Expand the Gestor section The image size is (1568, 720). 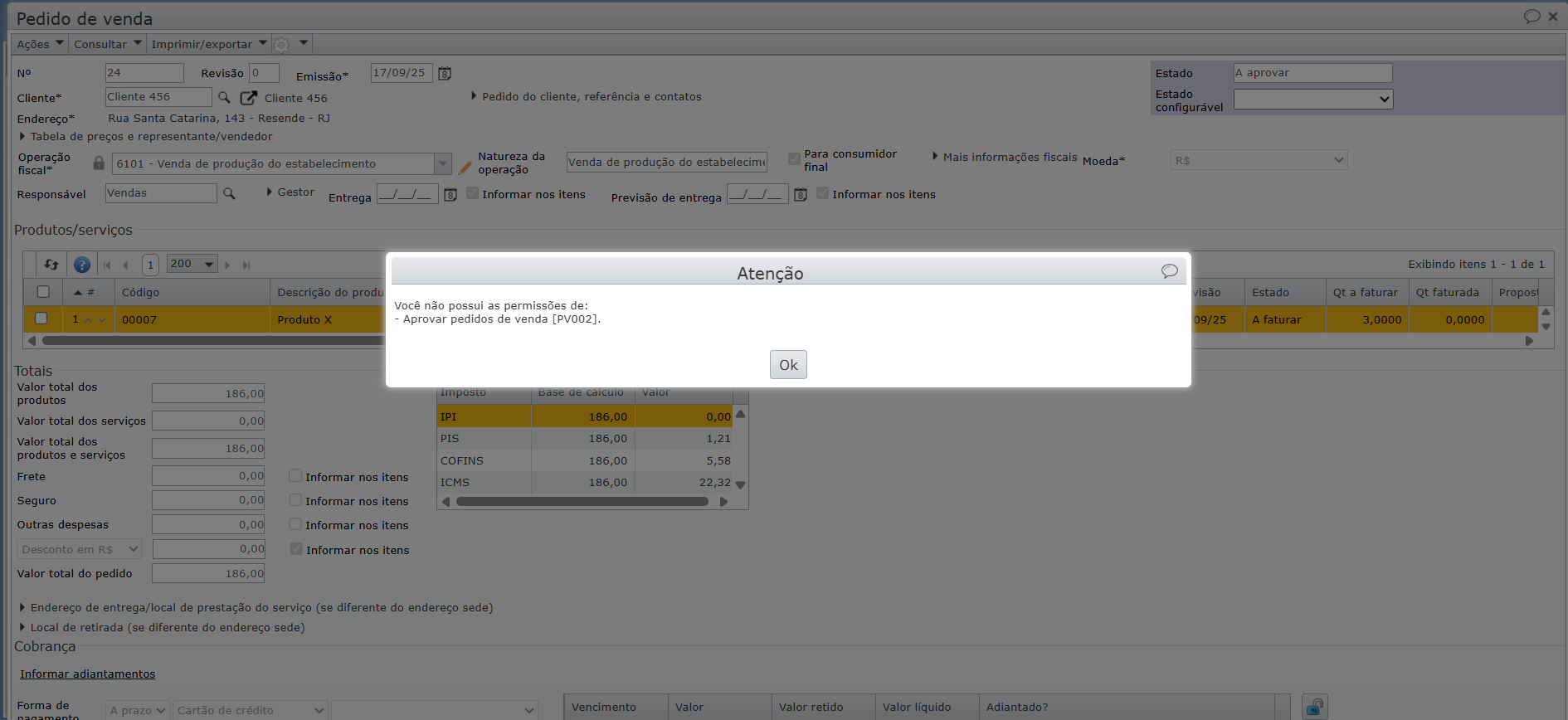click(290, 192)
